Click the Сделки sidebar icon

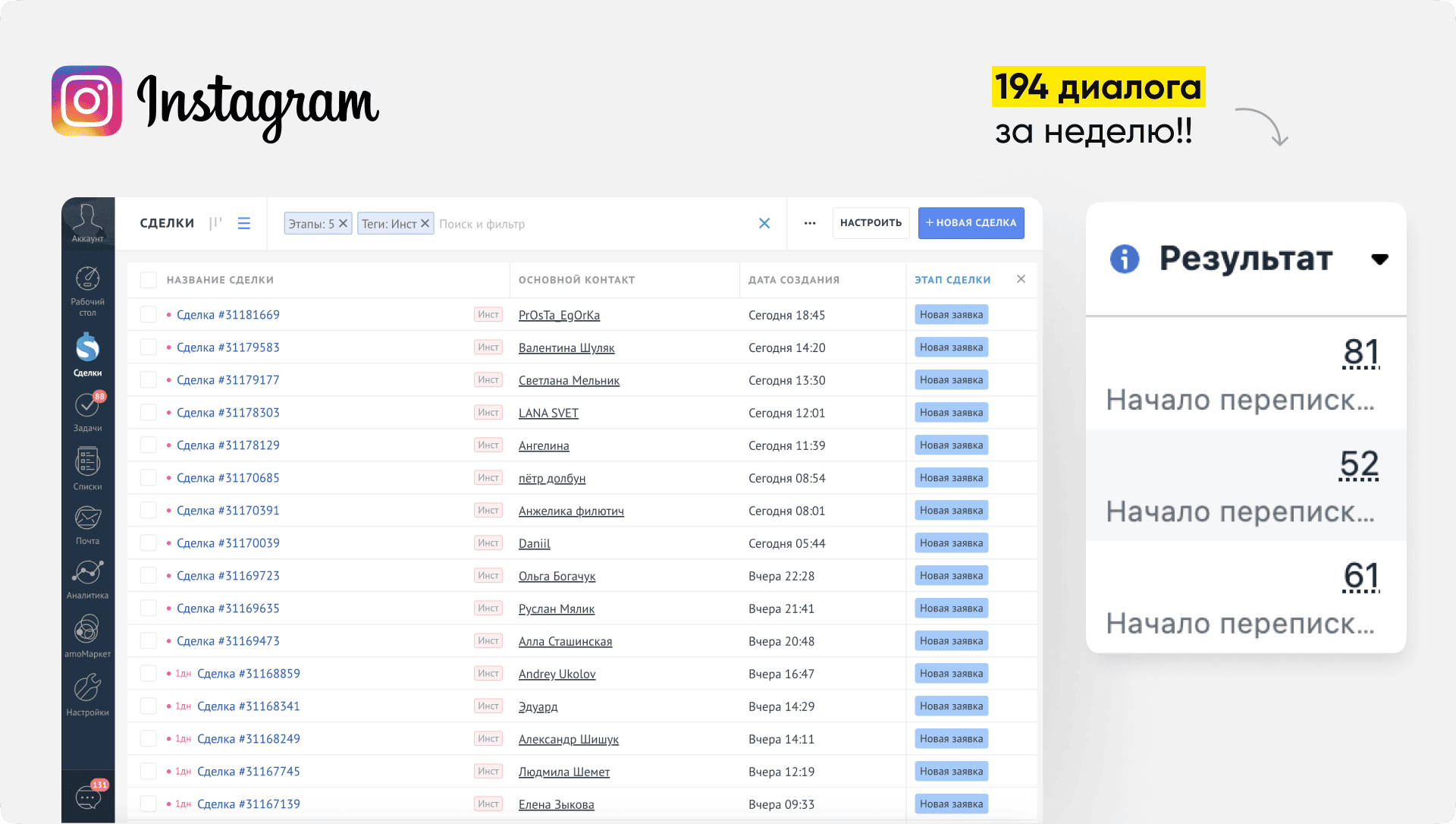[88, 354]
